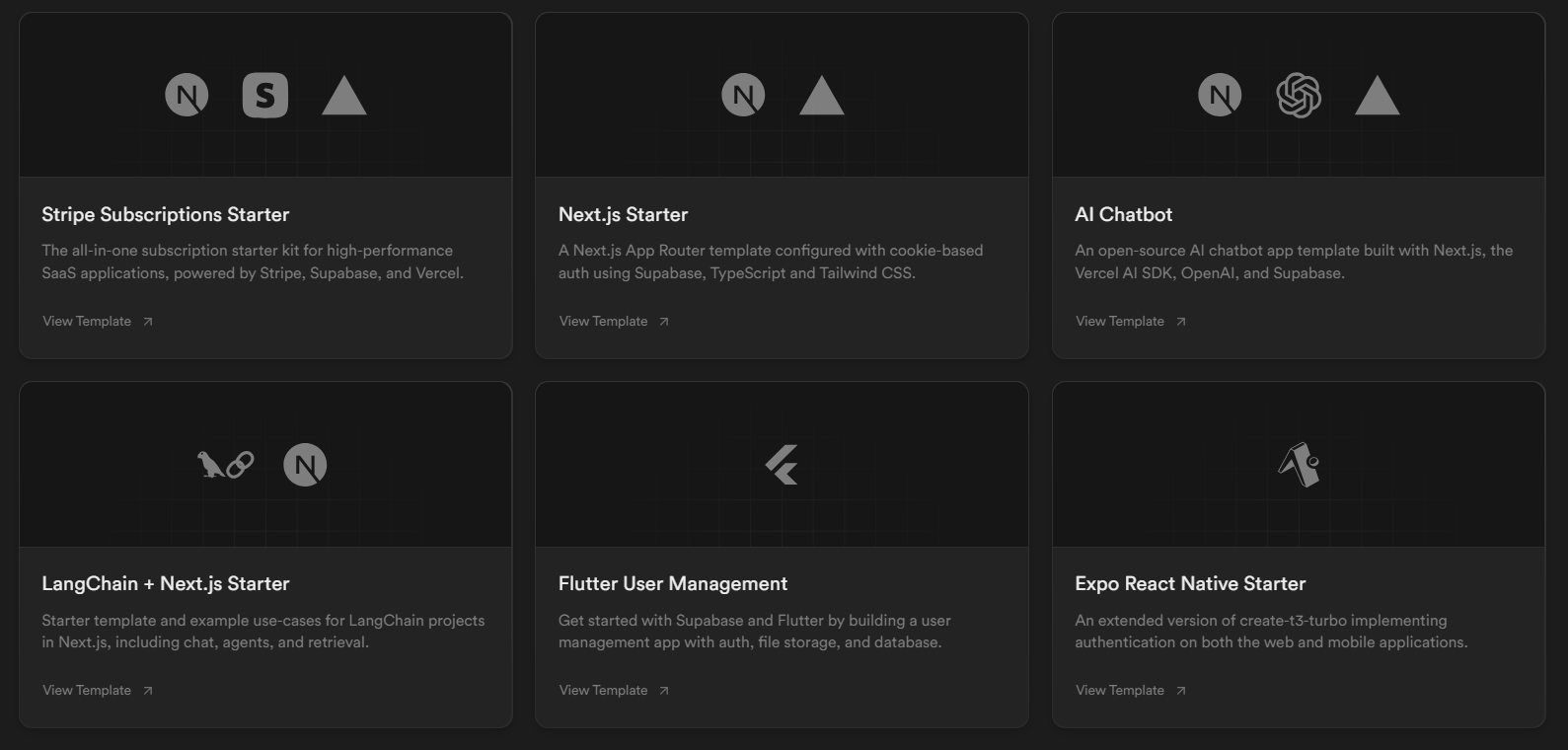Click description 'A Next.js App Router template'
Viewport: 1568px width, 750px height.
click(x=771, y=262)
